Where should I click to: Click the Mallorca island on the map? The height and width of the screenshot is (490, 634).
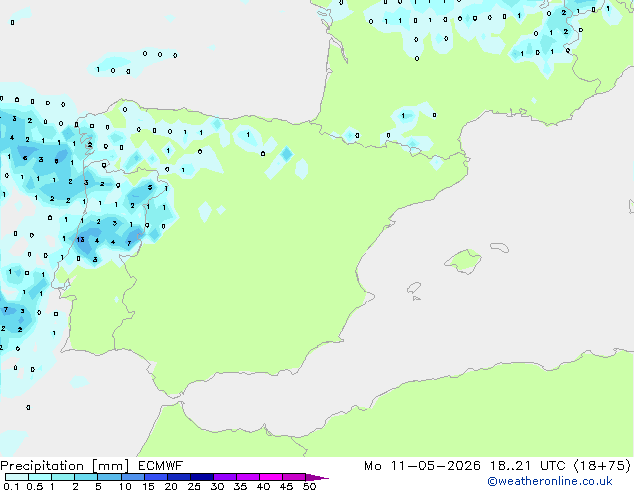pos(463,261)
